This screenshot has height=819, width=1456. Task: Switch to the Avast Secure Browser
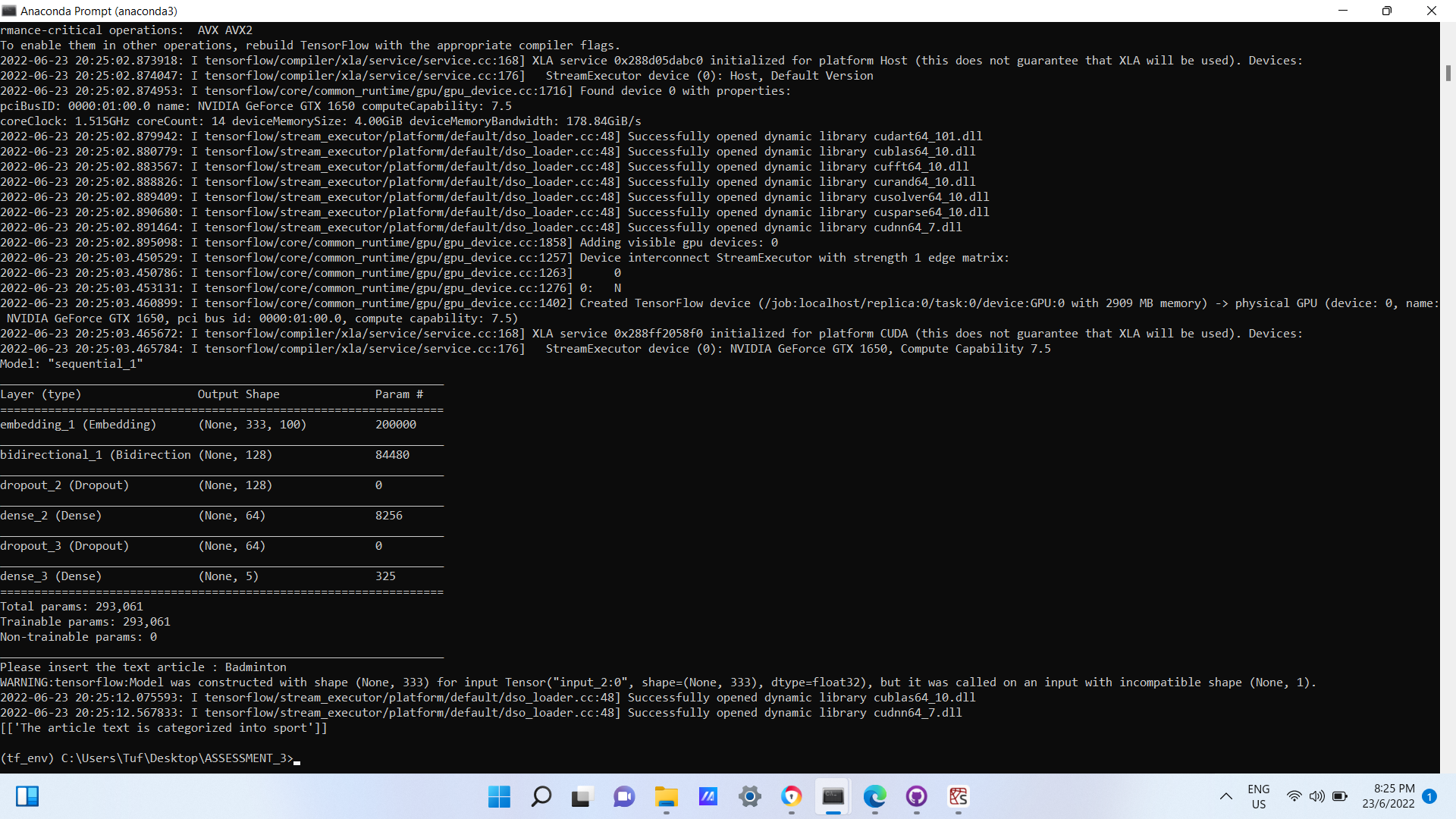[x=792, y=796]
